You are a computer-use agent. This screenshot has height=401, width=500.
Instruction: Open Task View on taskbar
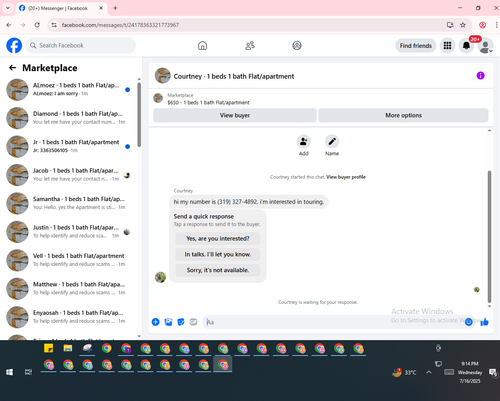coord(28,372)
